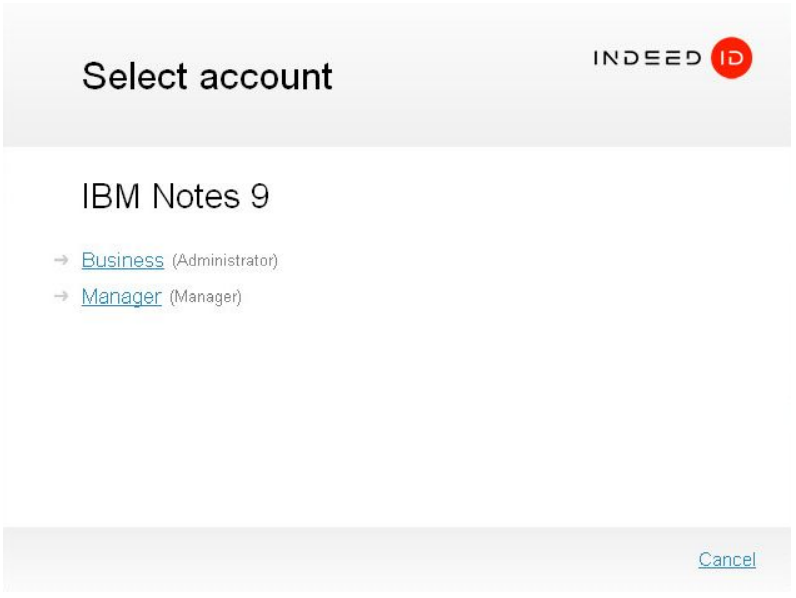This screenshot has width=796, height=598.
Task: Click the empty white area below Manager
Action: (x=400, y=420)
